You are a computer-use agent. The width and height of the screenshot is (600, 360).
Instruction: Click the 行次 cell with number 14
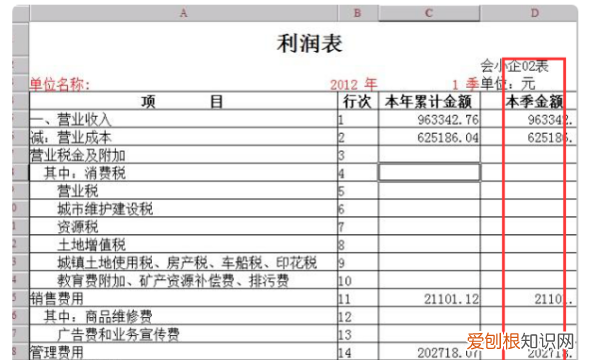coord(358,352)
